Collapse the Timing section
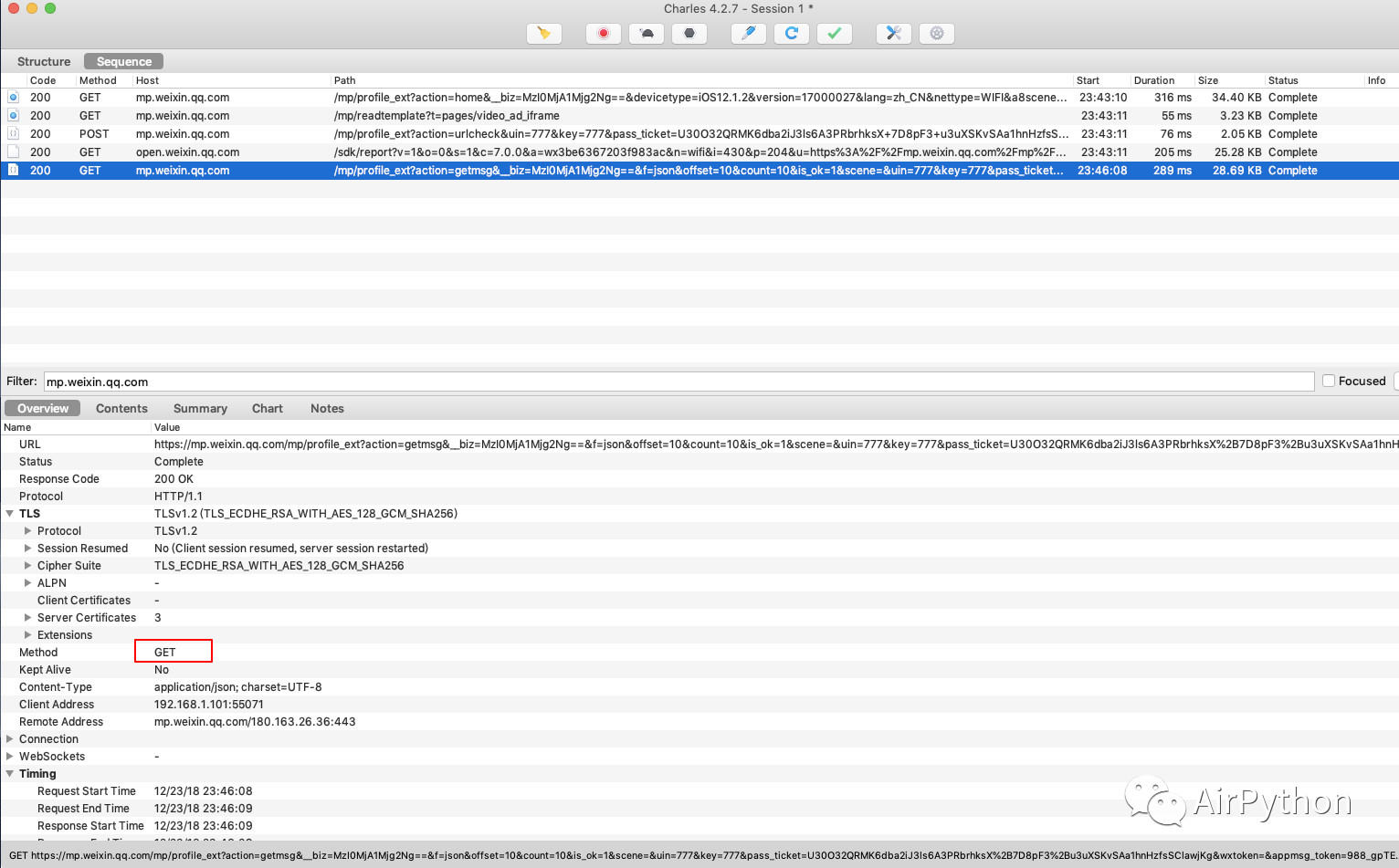 [10, 774]
